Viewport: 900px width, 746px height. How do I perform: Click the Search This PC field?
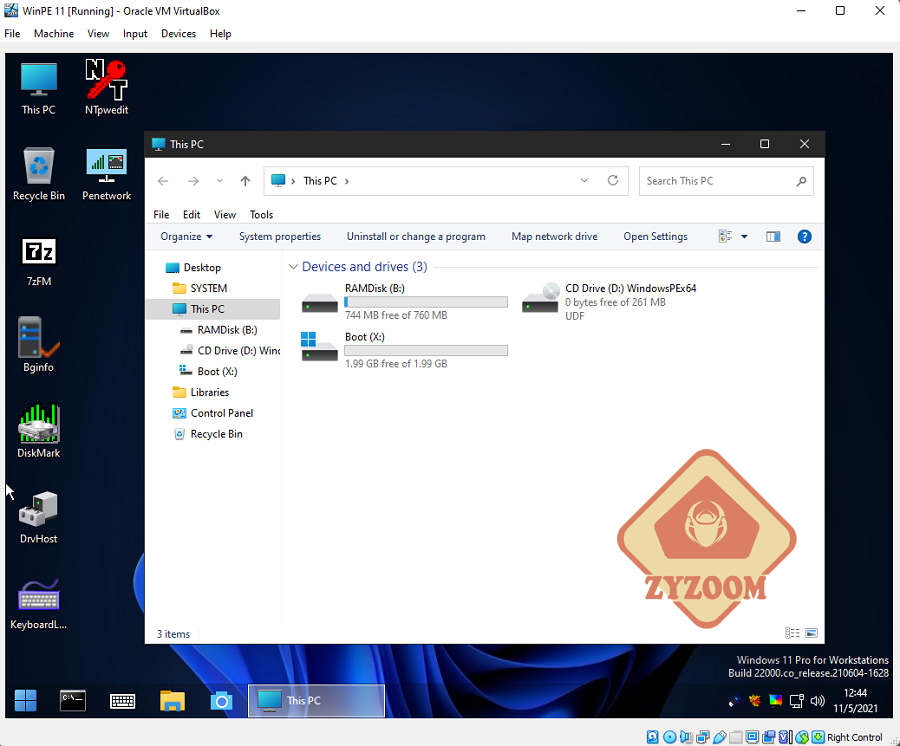pyautogui.click(x=726, y=181)
